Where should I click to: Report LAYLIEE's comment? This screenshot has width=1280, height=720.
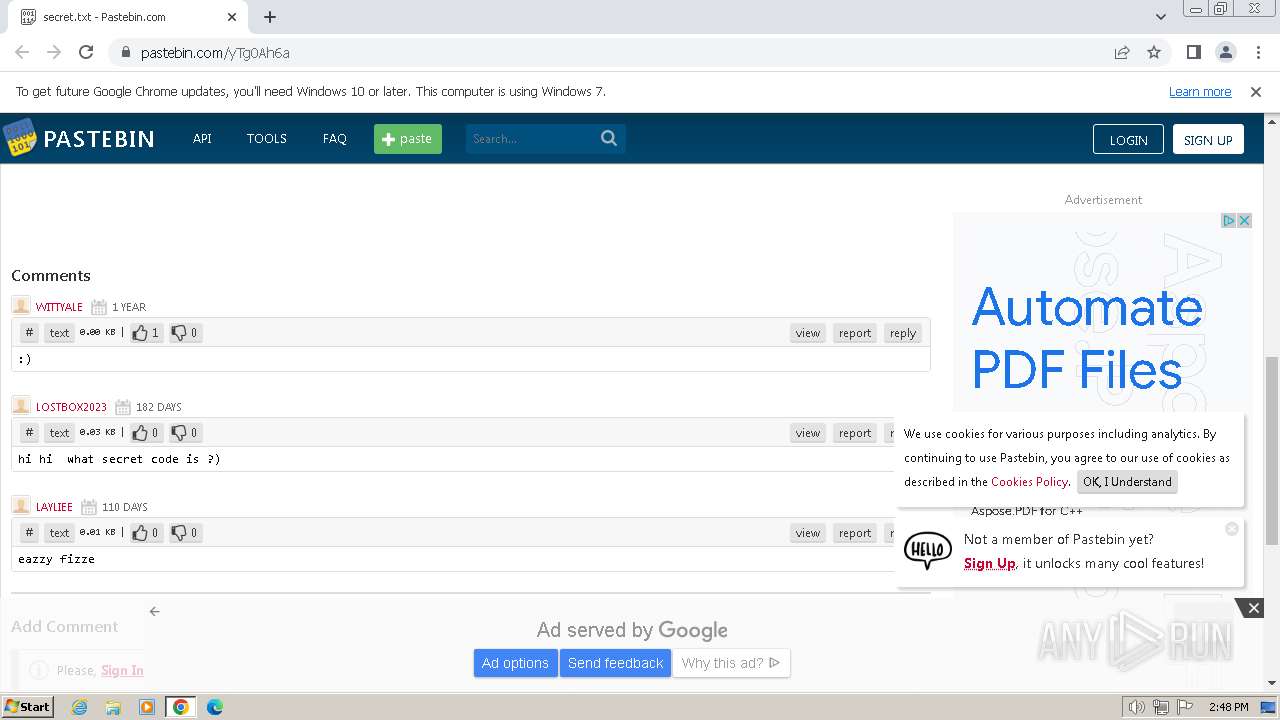pyautogui.click(x=855, y=533)
